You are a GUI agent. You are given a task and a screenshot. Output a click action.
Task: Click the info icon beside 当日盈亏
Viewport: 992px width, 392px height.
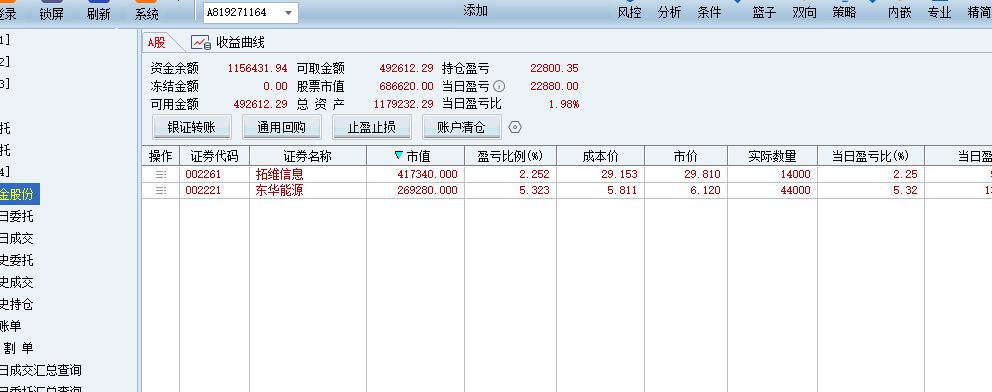click(x=499, y=86)
